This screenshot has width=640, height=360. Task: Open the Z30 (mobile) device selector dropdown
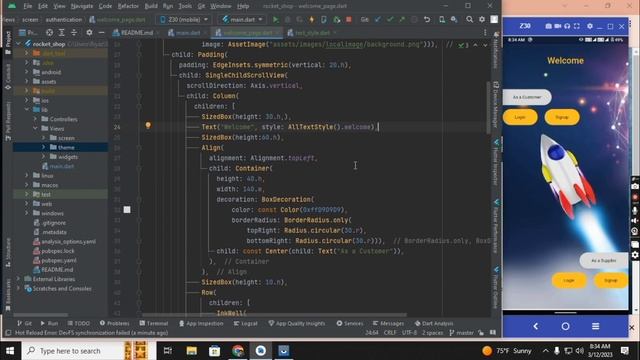coord(184,19)
